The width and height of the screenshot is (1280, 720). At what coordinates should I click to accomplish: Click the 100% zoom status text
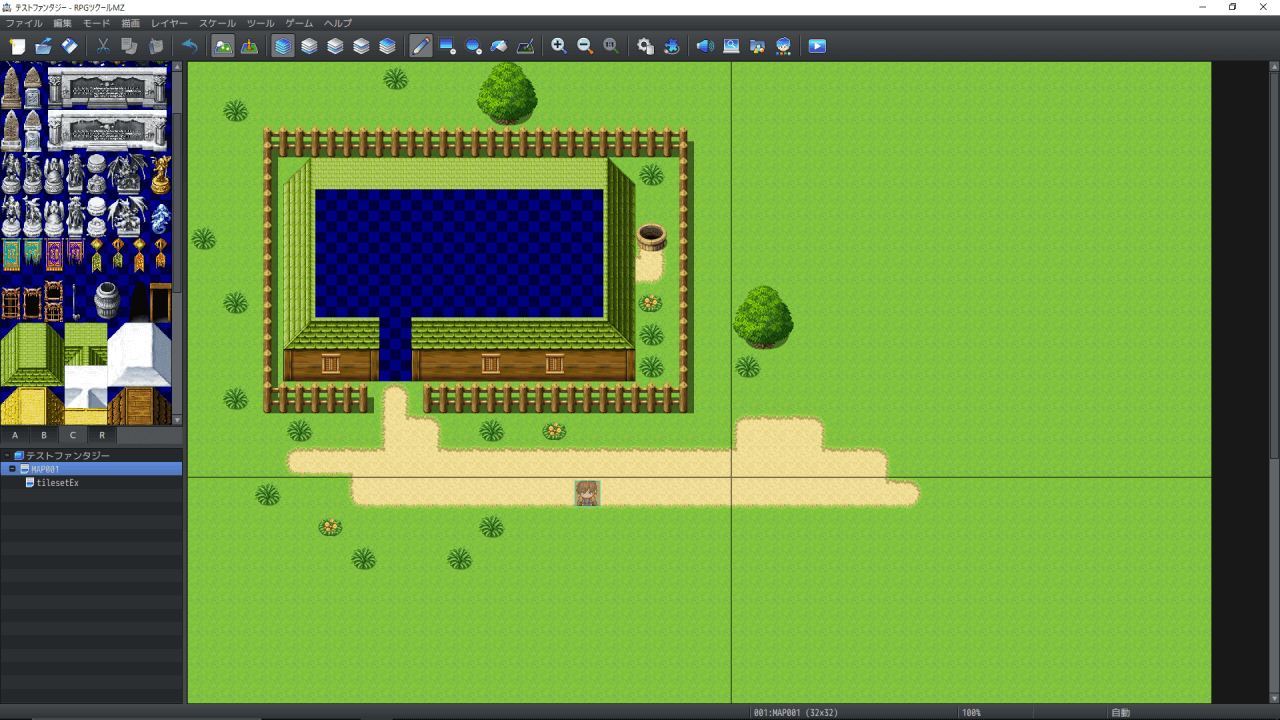coord(971,713)
